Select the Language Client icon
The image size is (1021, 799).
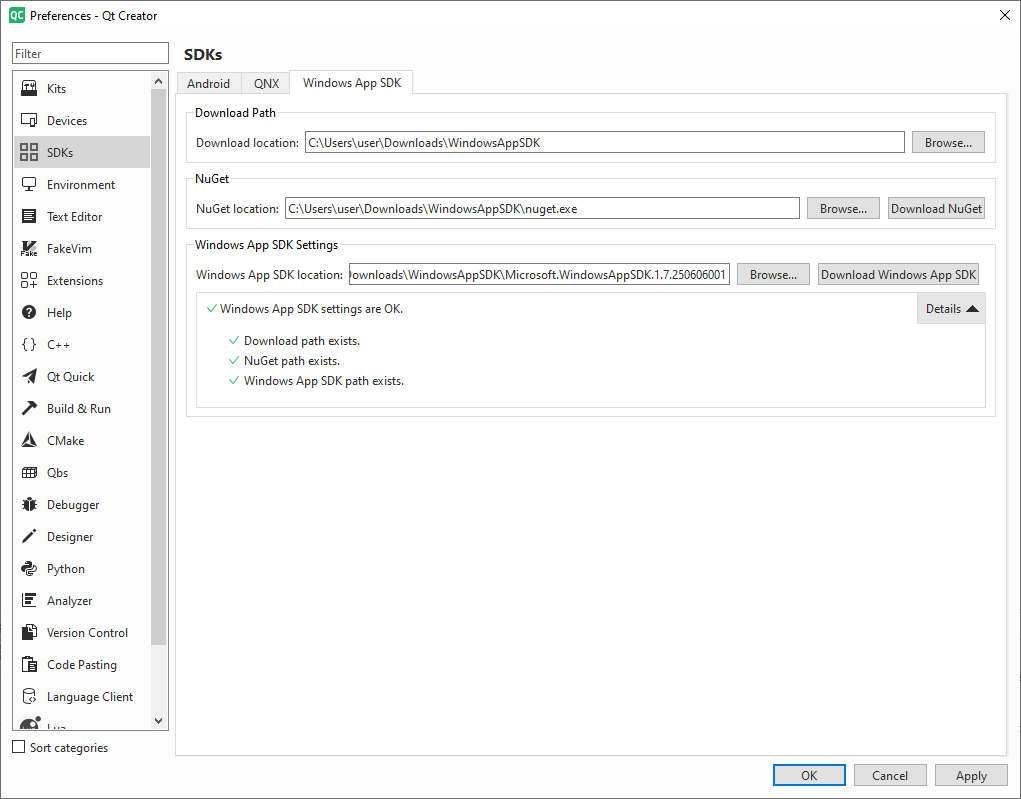click(29, 696)
